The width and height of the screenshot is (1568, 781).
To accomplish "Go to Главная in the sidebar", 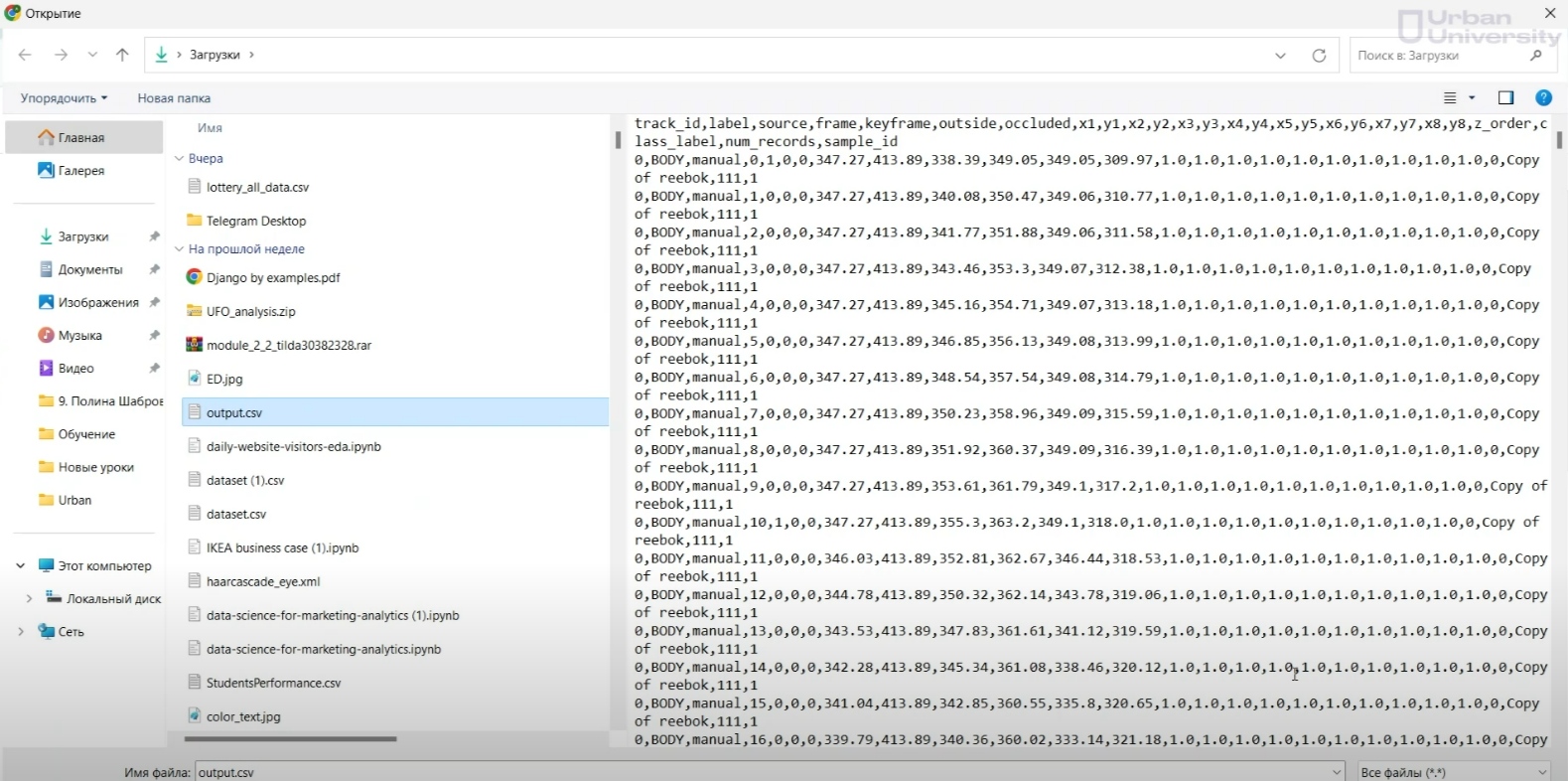I will 80,138.
